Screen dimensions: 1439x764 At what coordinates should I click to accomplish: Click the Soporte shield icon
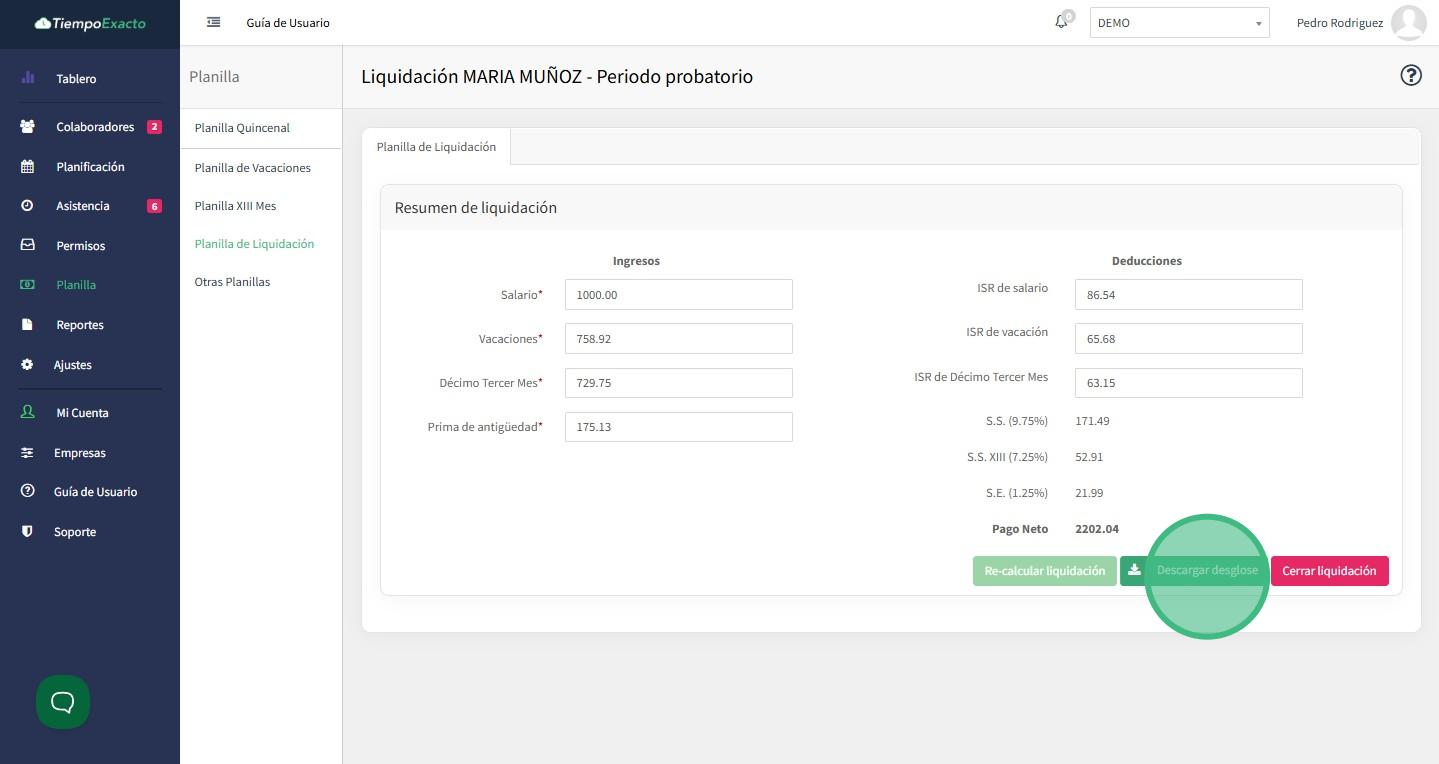click(x=27, y=532)
